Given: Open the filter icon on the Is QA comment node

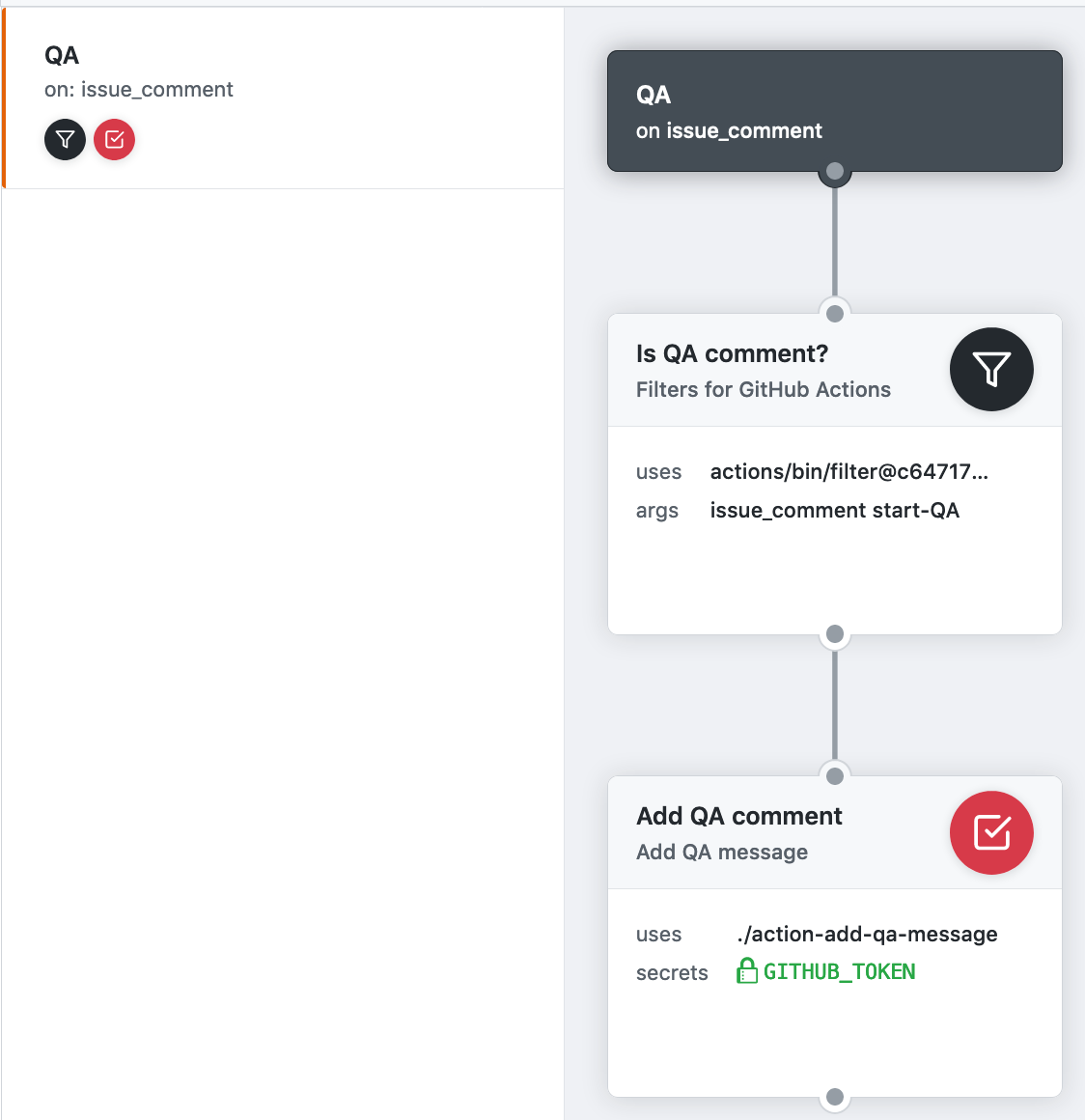Looking at the screenshot, I should [x=991, y=369].
